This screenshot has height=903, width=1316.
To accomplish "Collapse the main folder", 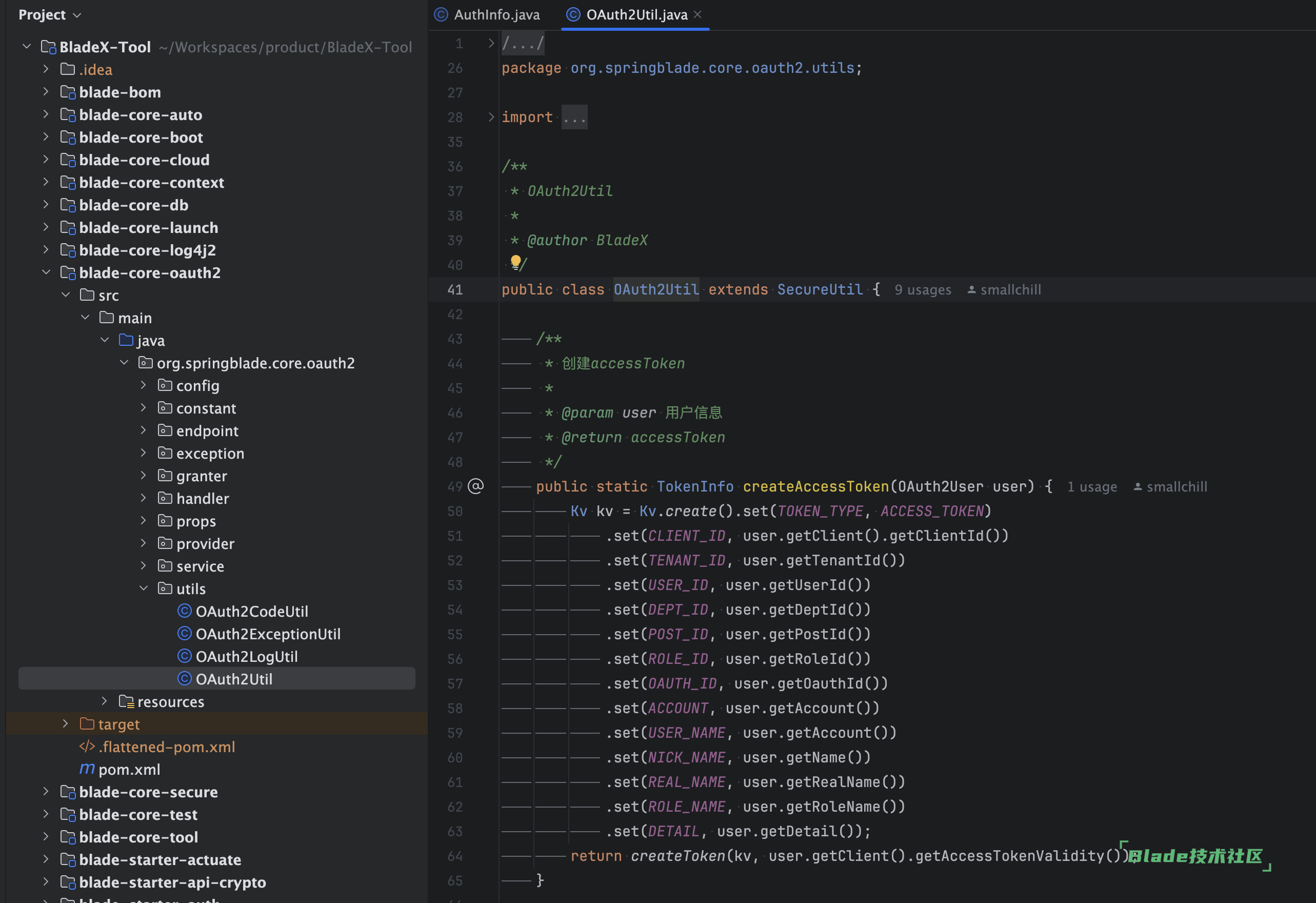I will [85, 318].
